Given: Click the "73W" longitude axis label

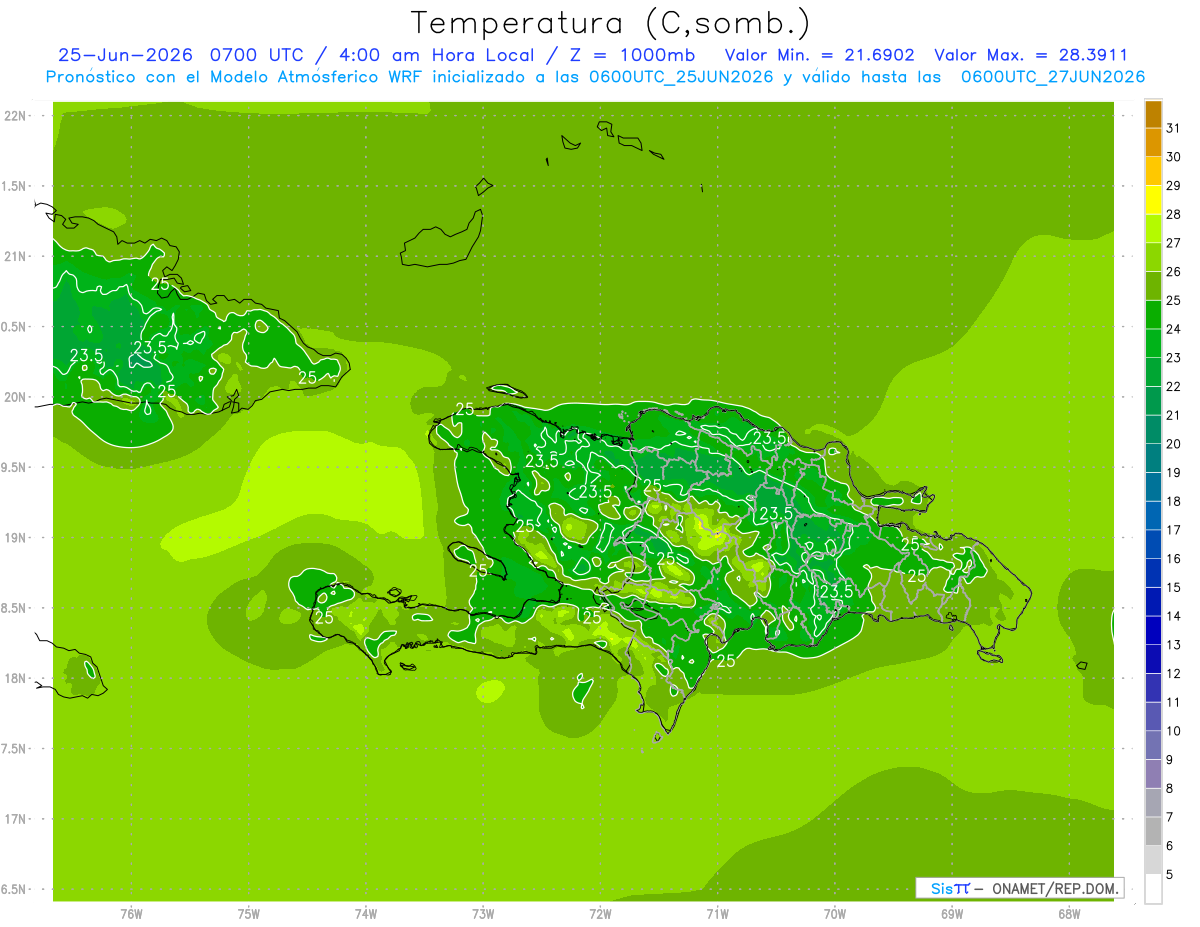Looking at the screenshot, I should [483, 914].
